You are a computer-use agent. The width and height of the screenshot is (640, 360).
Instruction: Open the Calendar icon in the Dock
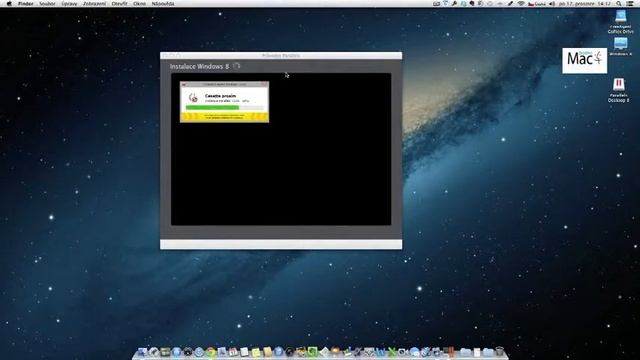[233, 352]
